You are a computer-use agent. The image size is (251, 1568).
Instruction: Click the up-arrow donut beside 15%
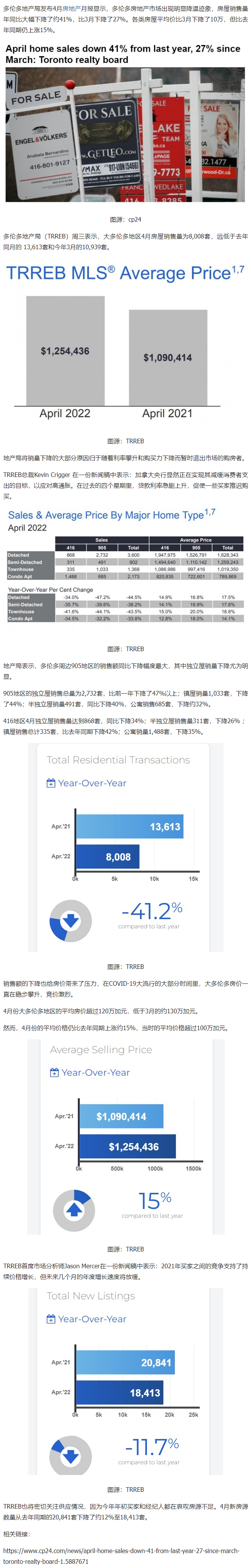(x=73, y=1210)
